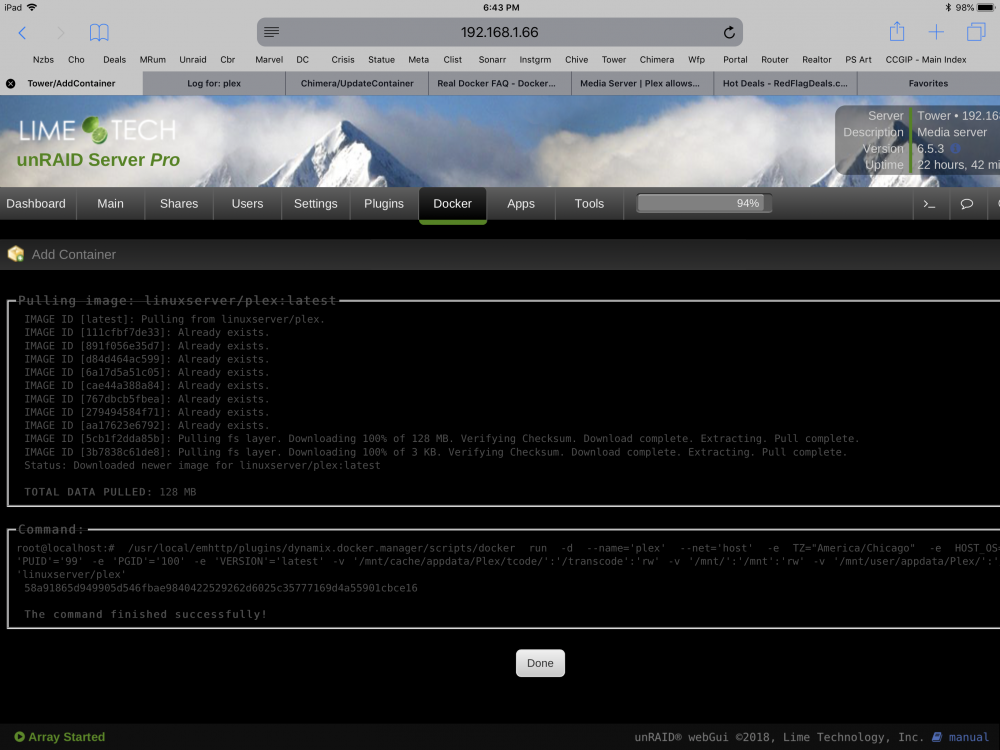Open the Tools menu item

[x=589, y=203]
